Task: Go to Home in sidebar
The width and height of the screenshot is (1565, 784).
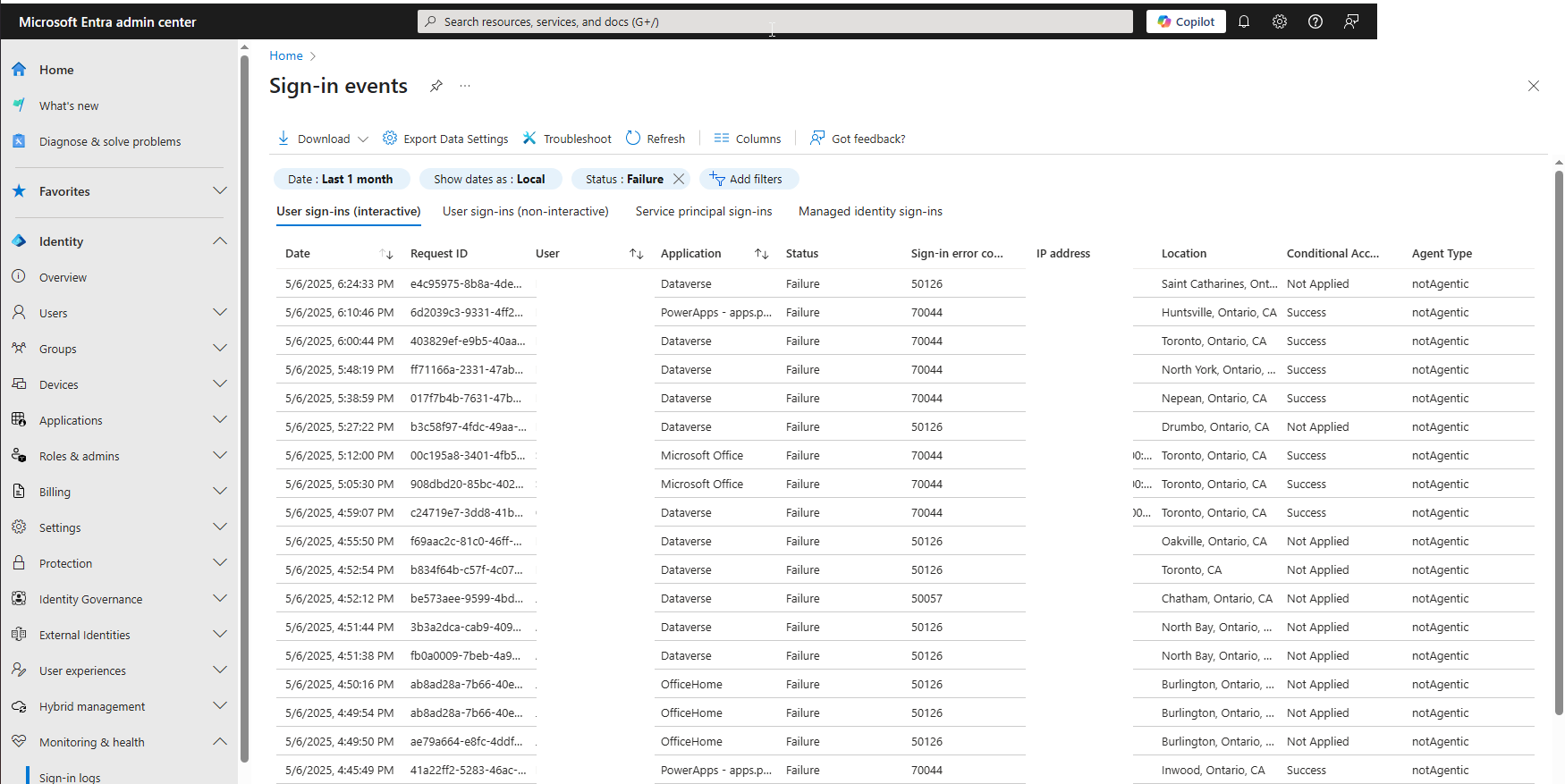Action: click(x=56, y=70)
